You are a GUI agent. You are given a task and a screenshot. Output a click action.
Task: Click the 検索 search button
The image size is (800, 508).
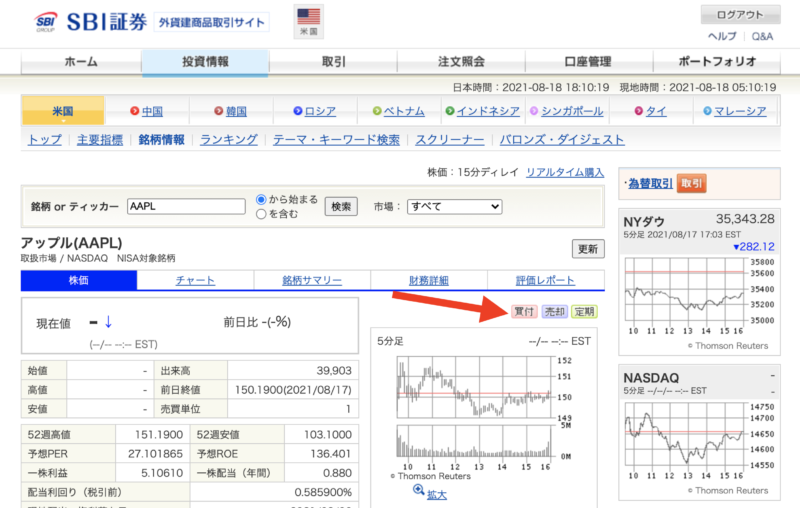pyautogui.click(x=341, y=207)
